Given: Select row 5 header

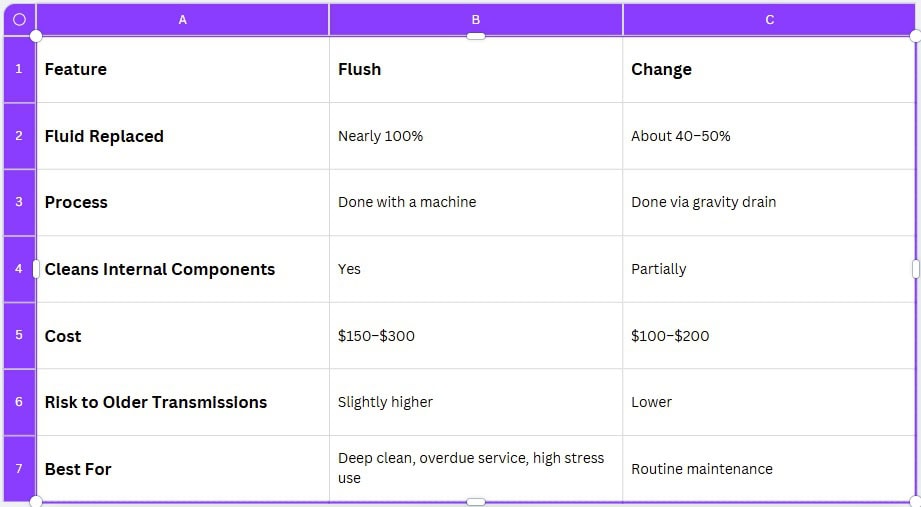Looking at the screenshot, I should tap(19, 335).
